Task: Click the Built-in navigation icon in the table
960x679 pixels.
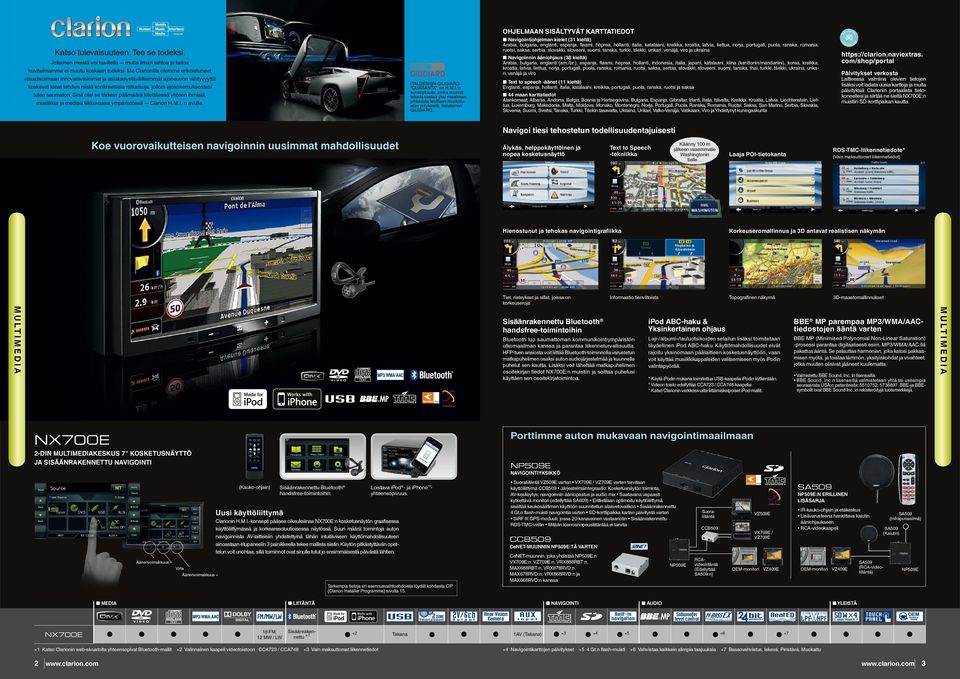Action: pos(623,617)
